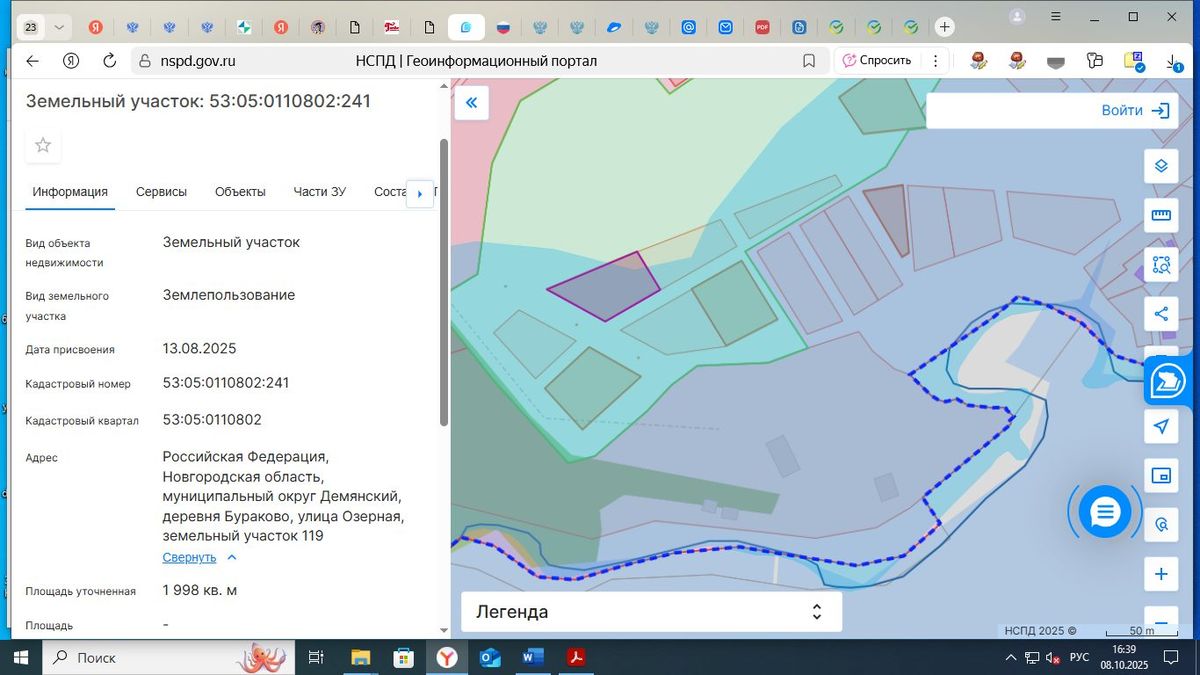Expand the tab group dropdown chevron
The image size is (1200, 675).
click(60, 27)
